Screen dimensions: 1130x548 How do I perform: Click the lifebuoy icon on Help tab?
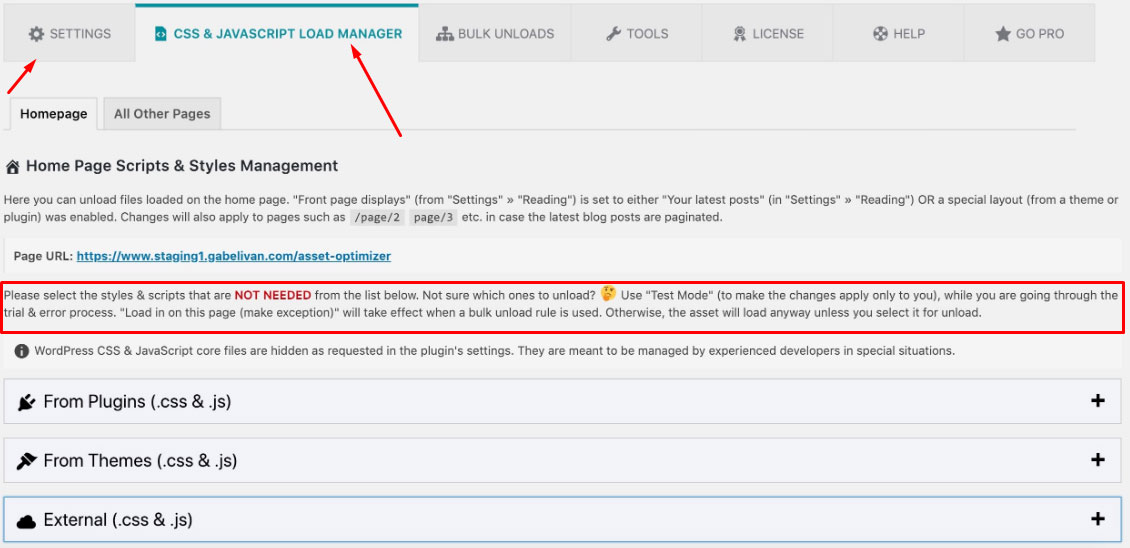pyautogui.click(x=880, y=34)
